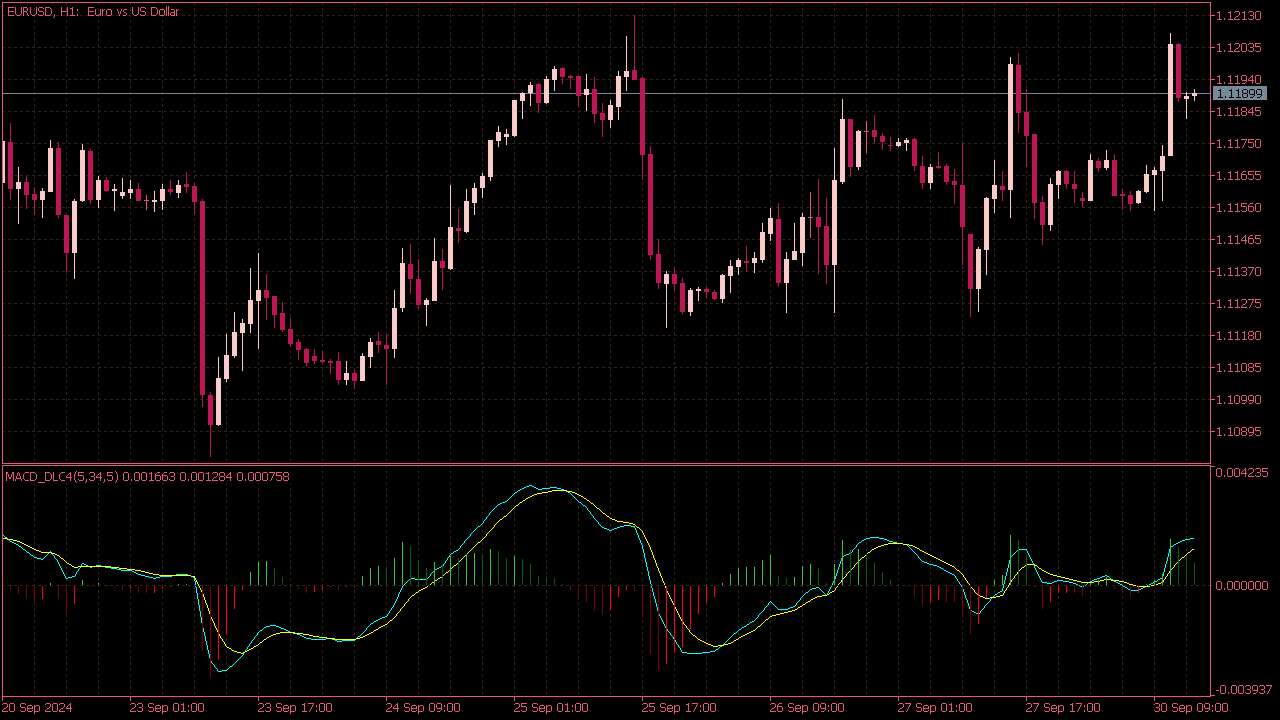Click the 23 Sep 01:00 time label
1280x720 pixels.
point(167,708)
